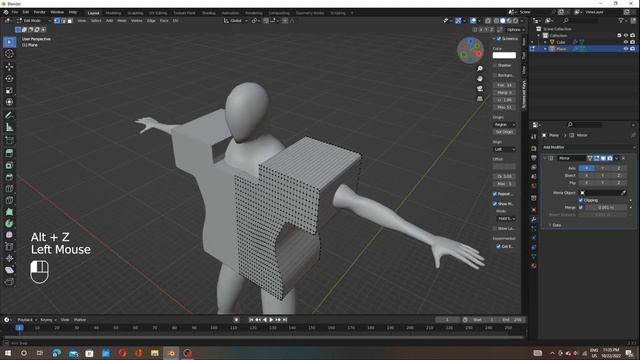The height and width of the screenshot is (360, 640).
Task: Hide the Cube object in outliner
Action: [x=626, y=42]
